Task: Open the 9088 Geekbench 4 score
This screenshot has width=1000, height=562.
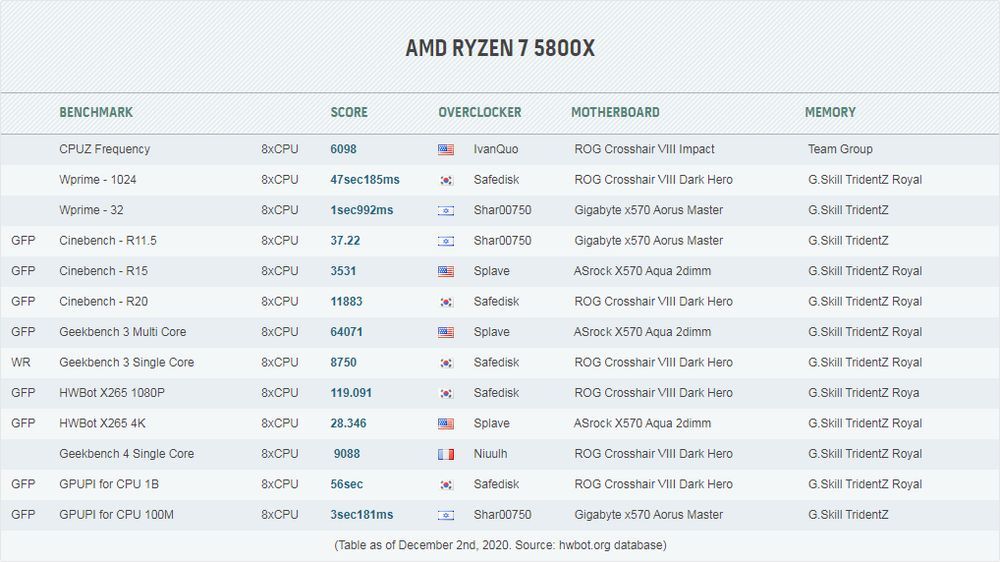Action: (347, 454)
